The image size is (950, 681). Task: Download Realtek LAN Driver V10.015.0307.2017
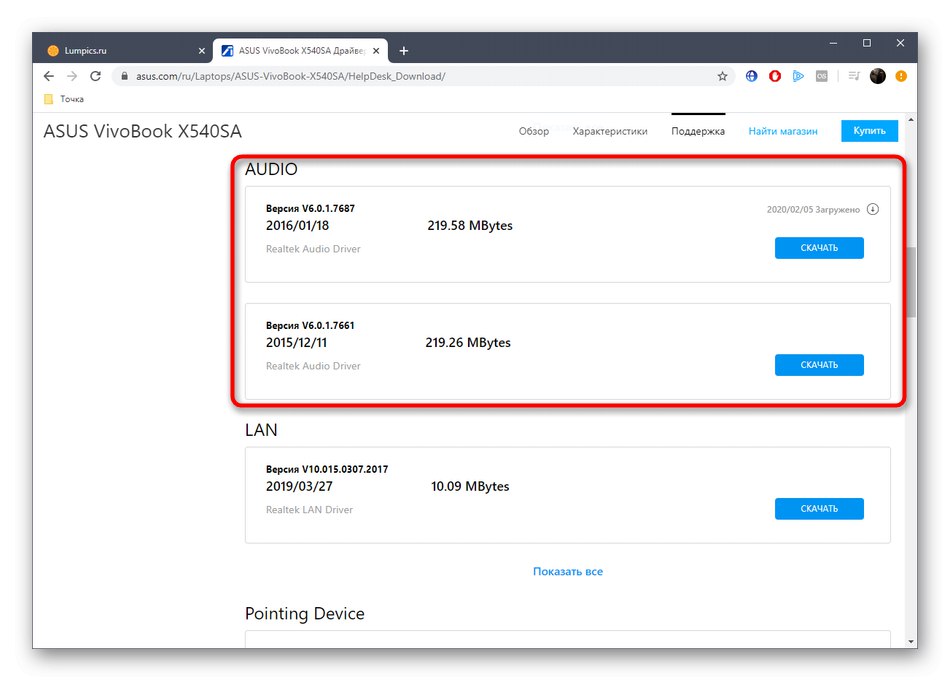[819, 509]
